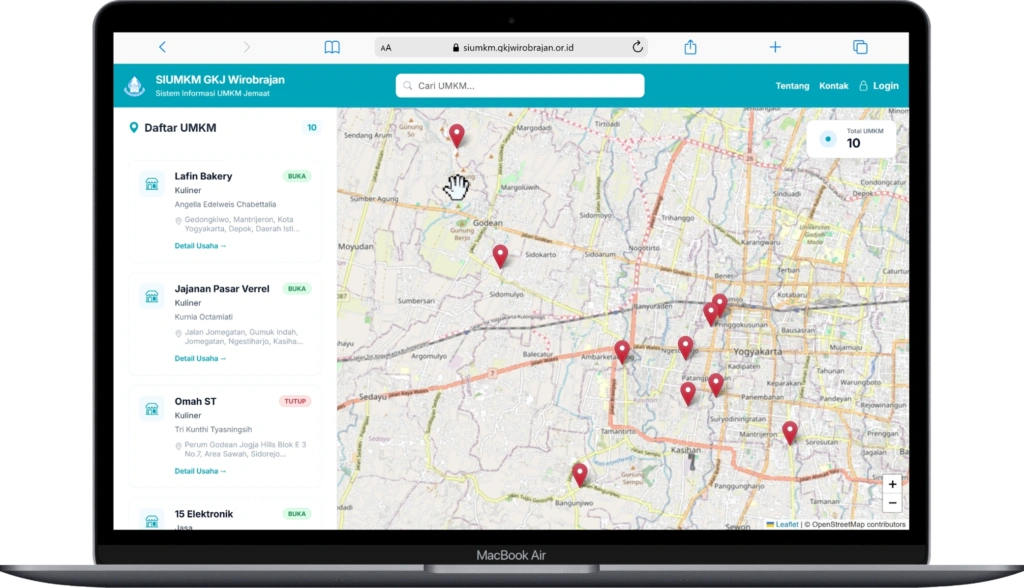The width and height of the screenshot is (1024, 588).
Task: Select the 15 Elektronik title
Action: click(x=204, y=514)
